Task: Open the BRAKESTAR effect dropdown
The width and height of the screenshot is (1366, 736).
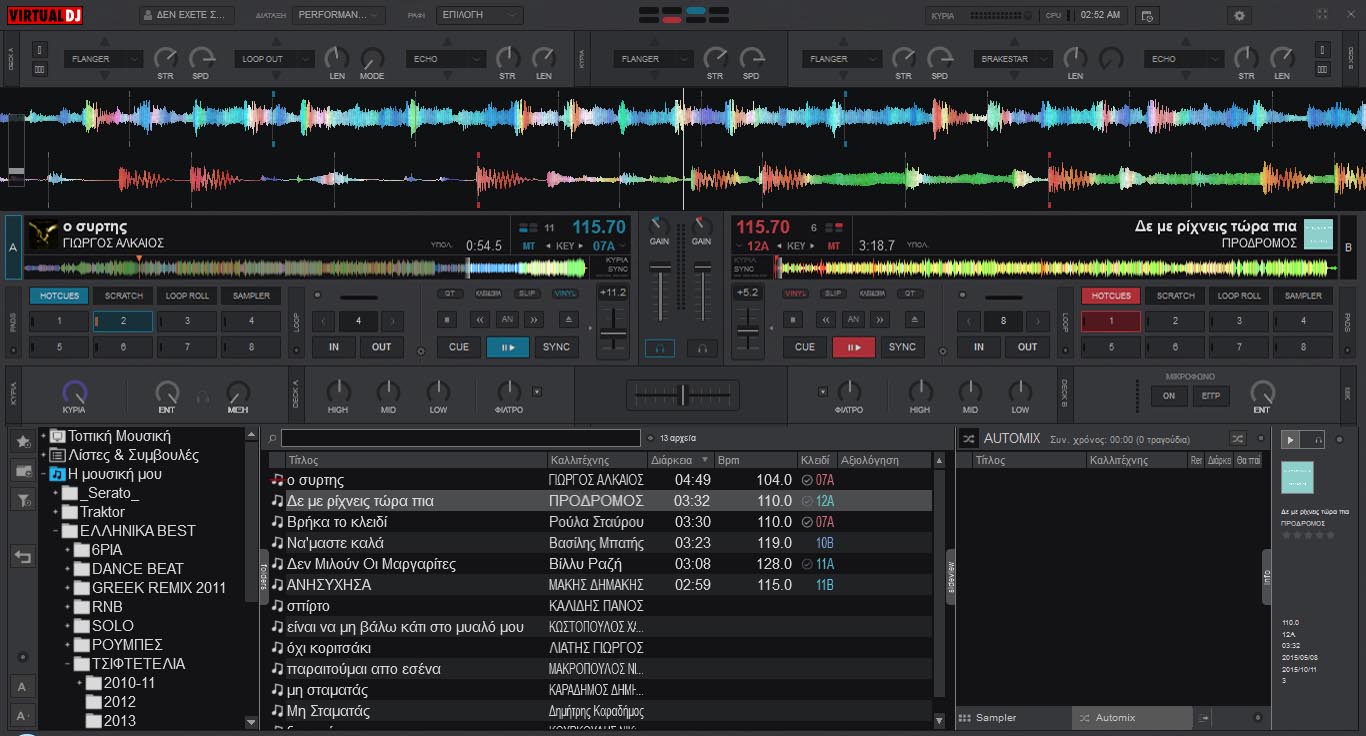Action: (1013, 59)
